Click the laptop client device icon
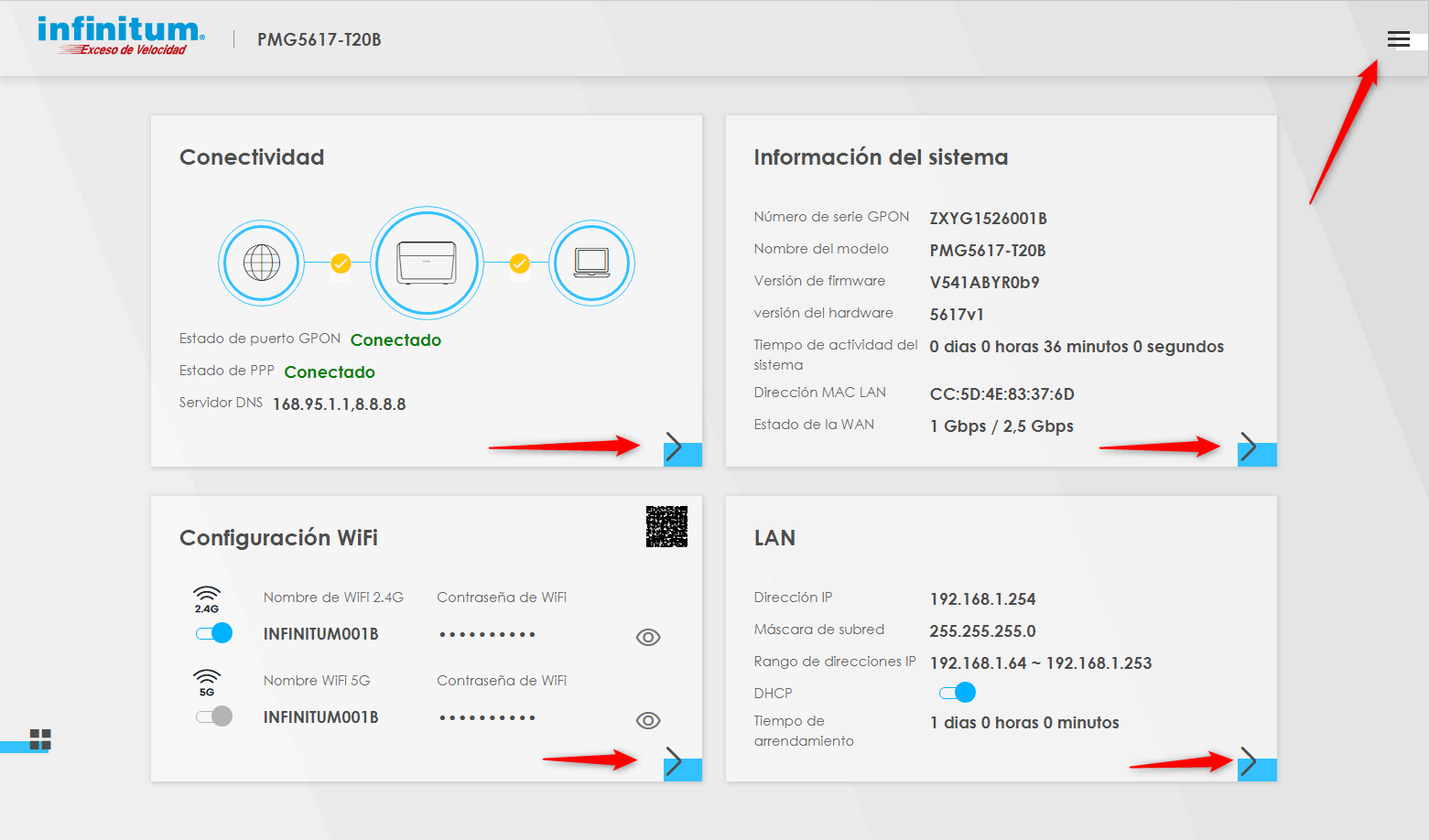1429x840 pixels. (x=591, y=264)
